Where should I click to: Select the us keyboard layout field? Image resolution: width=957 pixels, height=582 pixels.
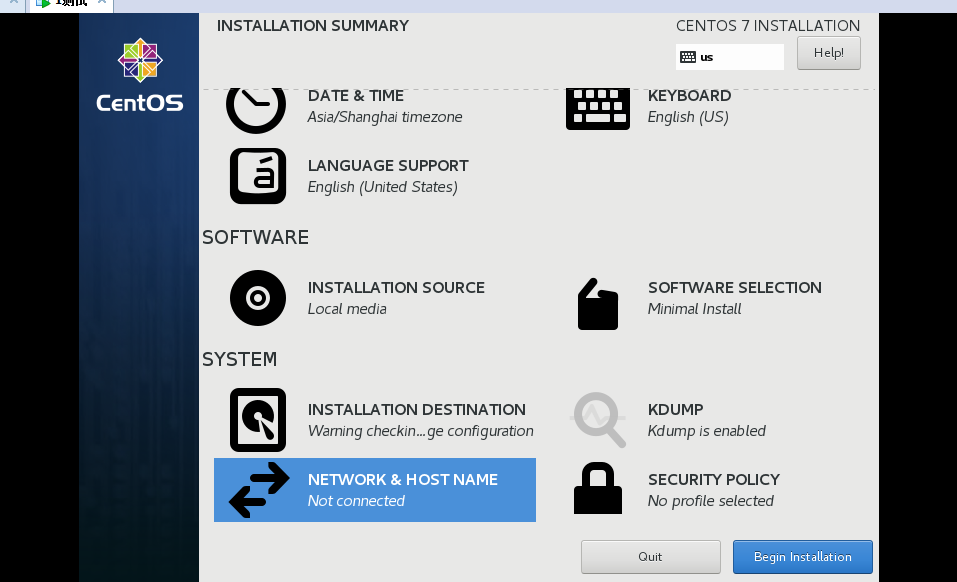(729, 57)
